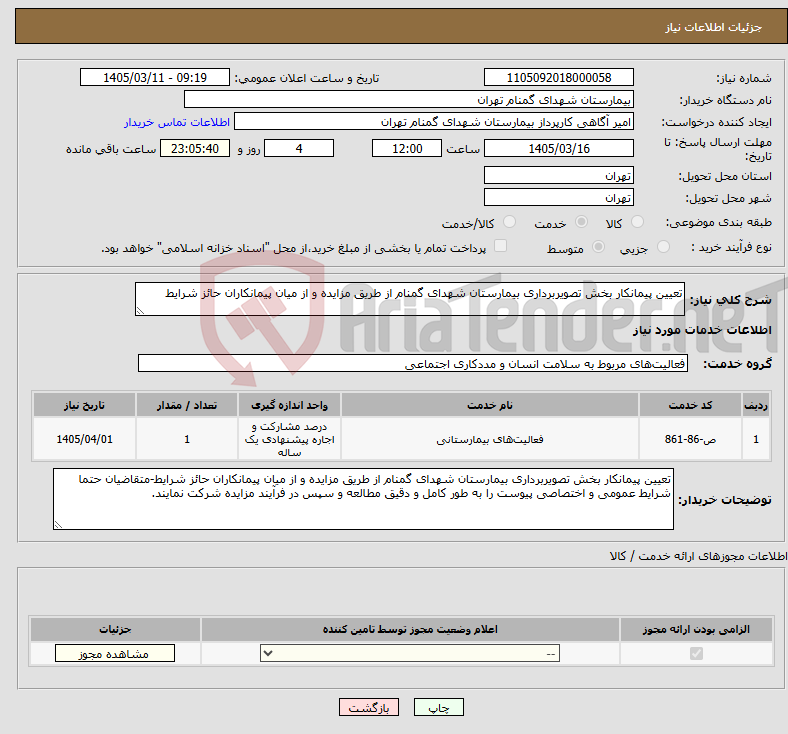
Task: Click the شهر محل تحویل field
Action: [x=558, y=197]
